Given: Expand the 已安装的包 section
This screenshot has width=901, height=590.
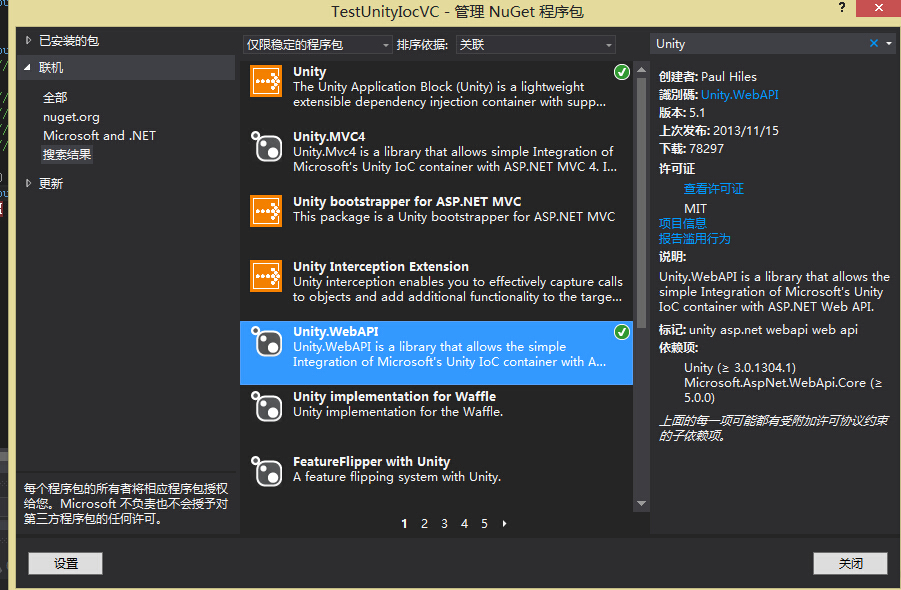Looking at the screenshot, I should click(28, 41).
